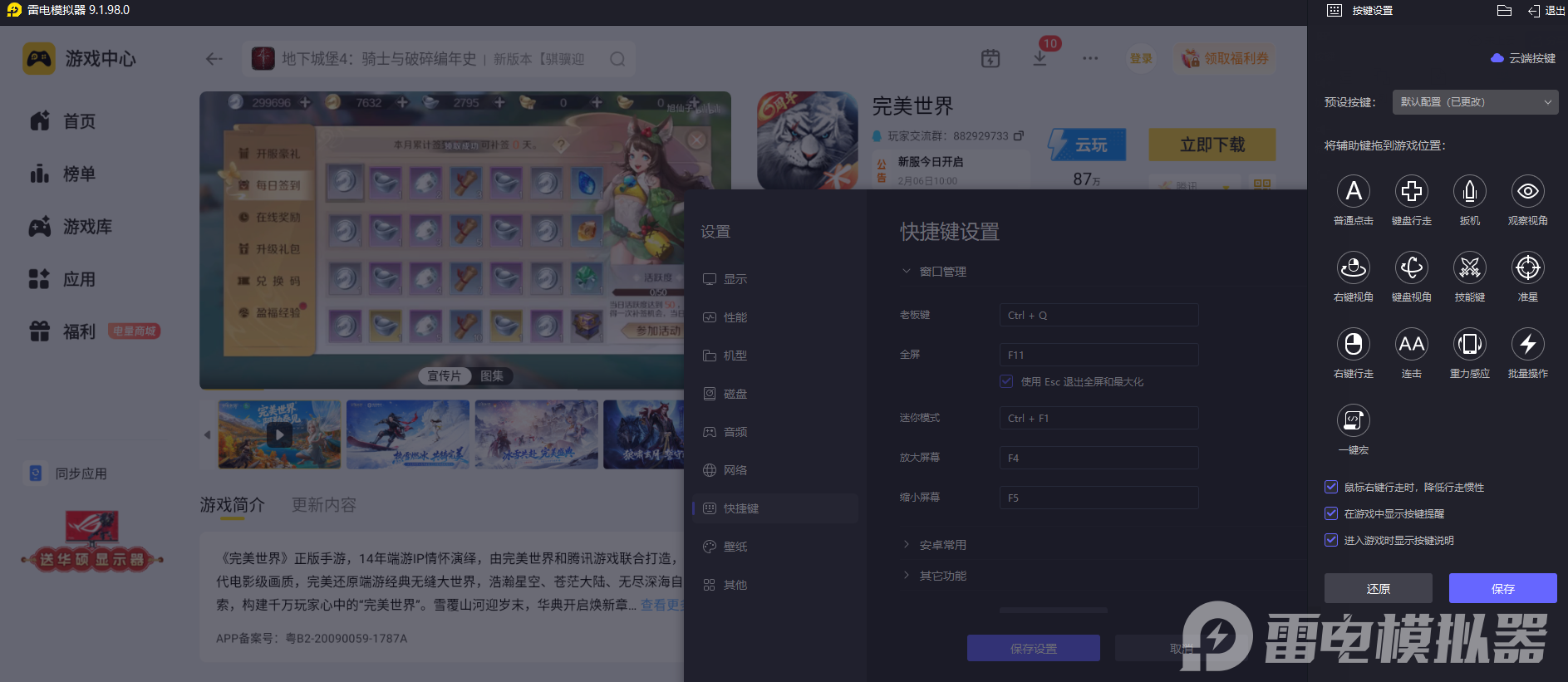This screenshot has width=1568, height=682.
Task: Open 福利 benefits in sidebar
Action: point(62,331)
